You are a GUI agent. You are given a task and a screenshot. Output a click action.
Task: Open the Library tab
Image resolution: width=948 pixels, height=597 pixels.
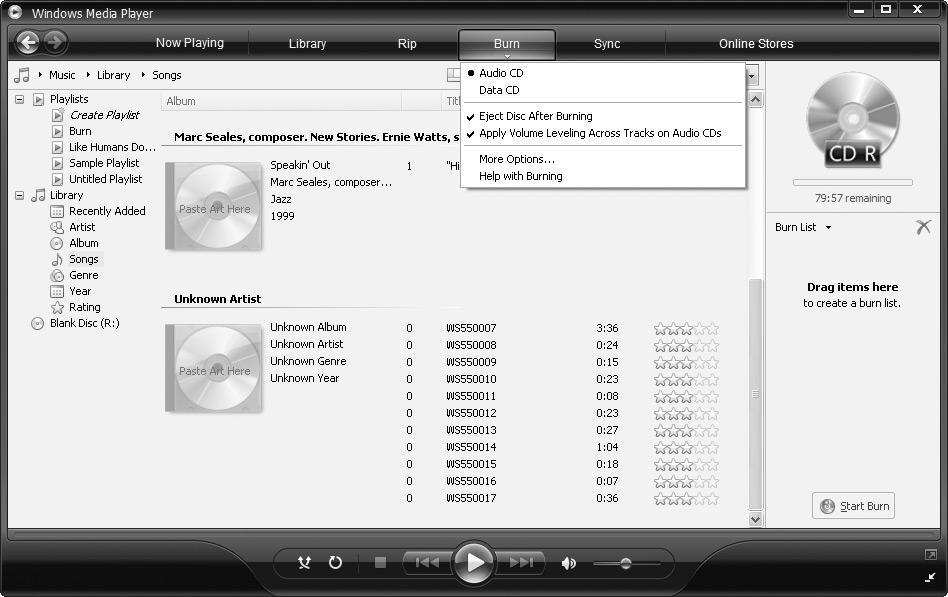(x=307, y=44)
